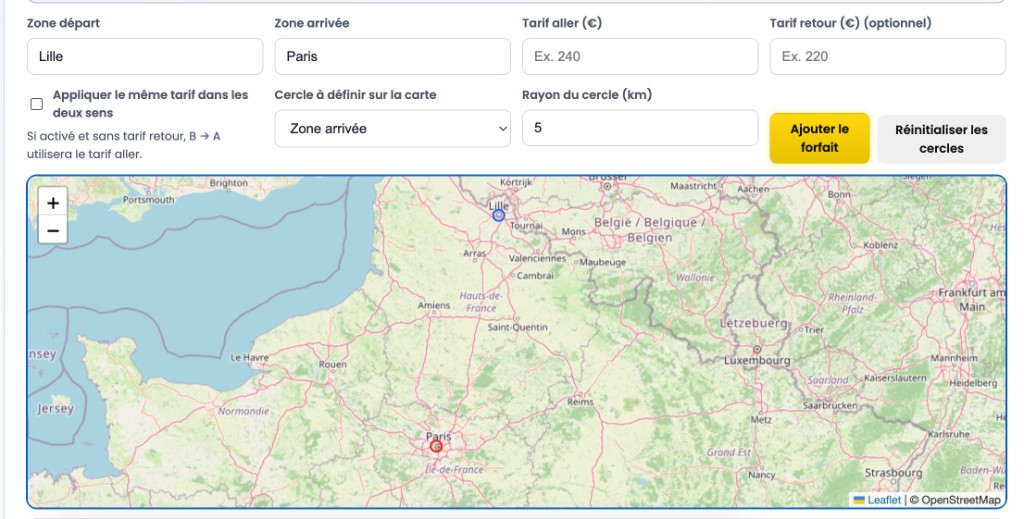Click the Rouen label on the map
Screen dimensions: 1024x519
point(332,364)
